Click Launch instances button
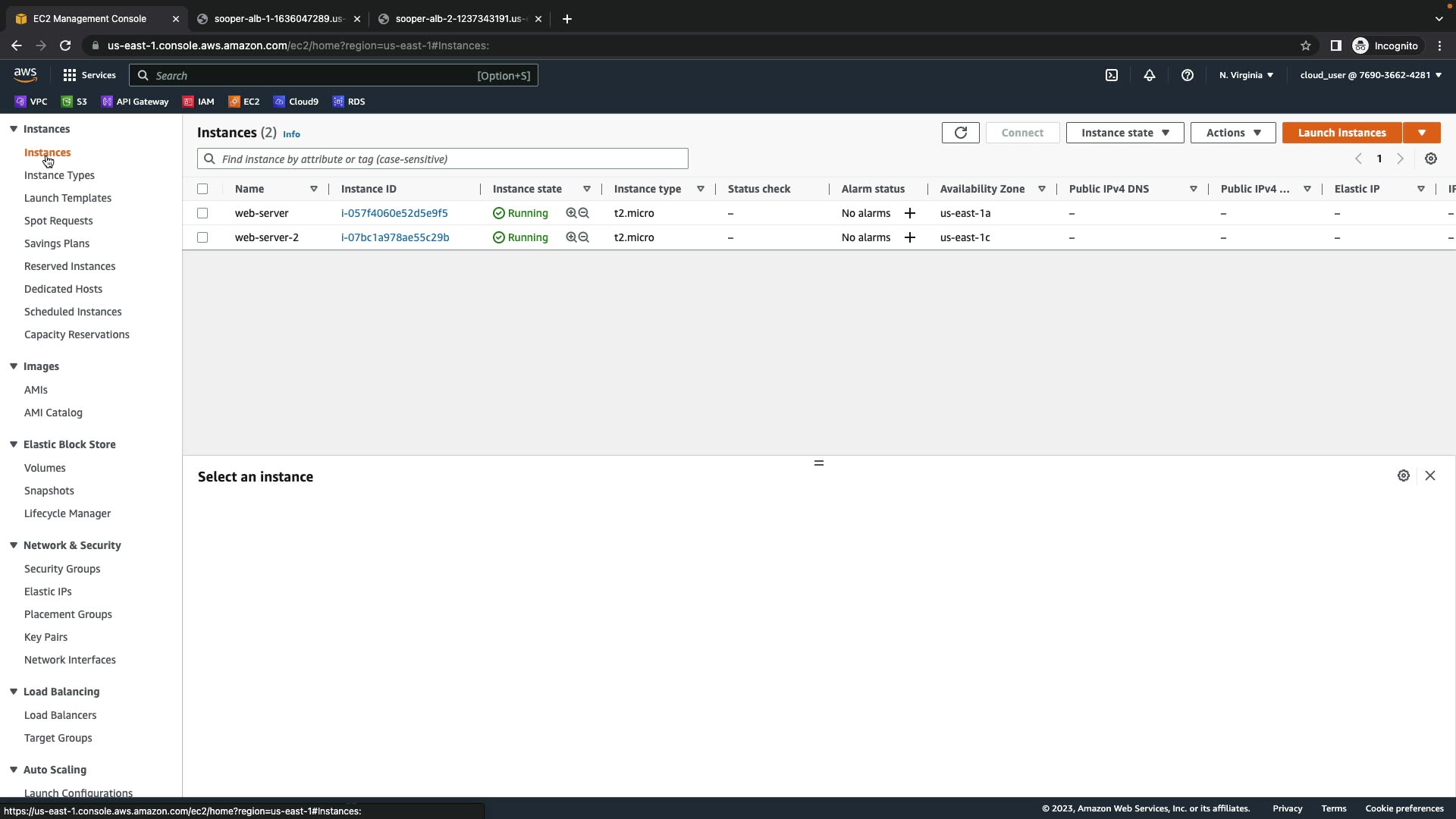The height and width of the screenshot is (819, 1456). pyautogui.click(x=1341, y=133)
